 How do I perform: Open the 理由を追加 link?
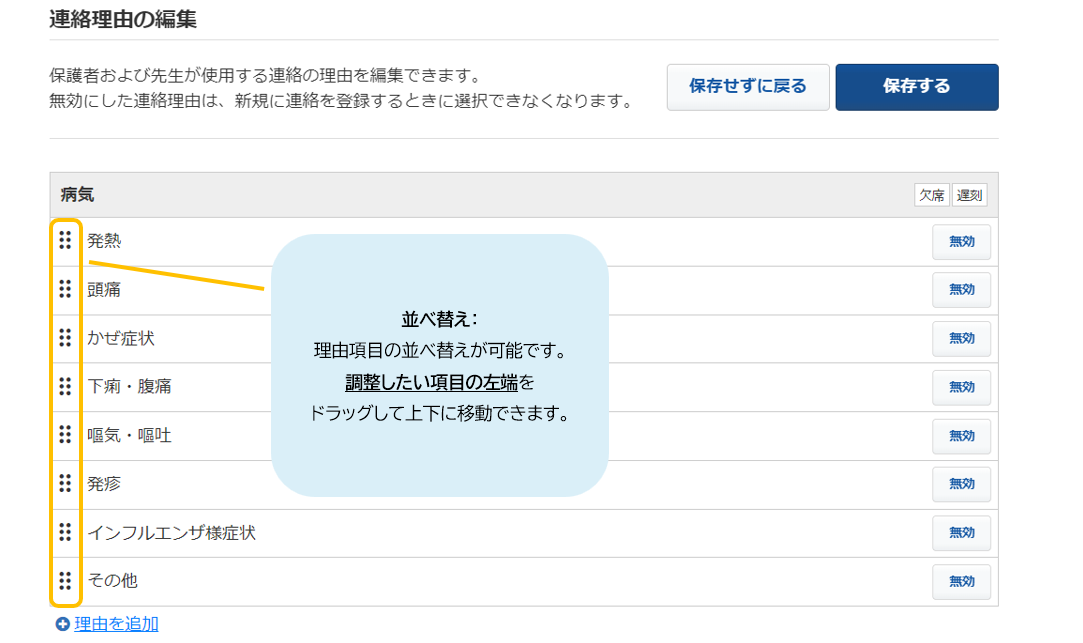tap(116, 624)
